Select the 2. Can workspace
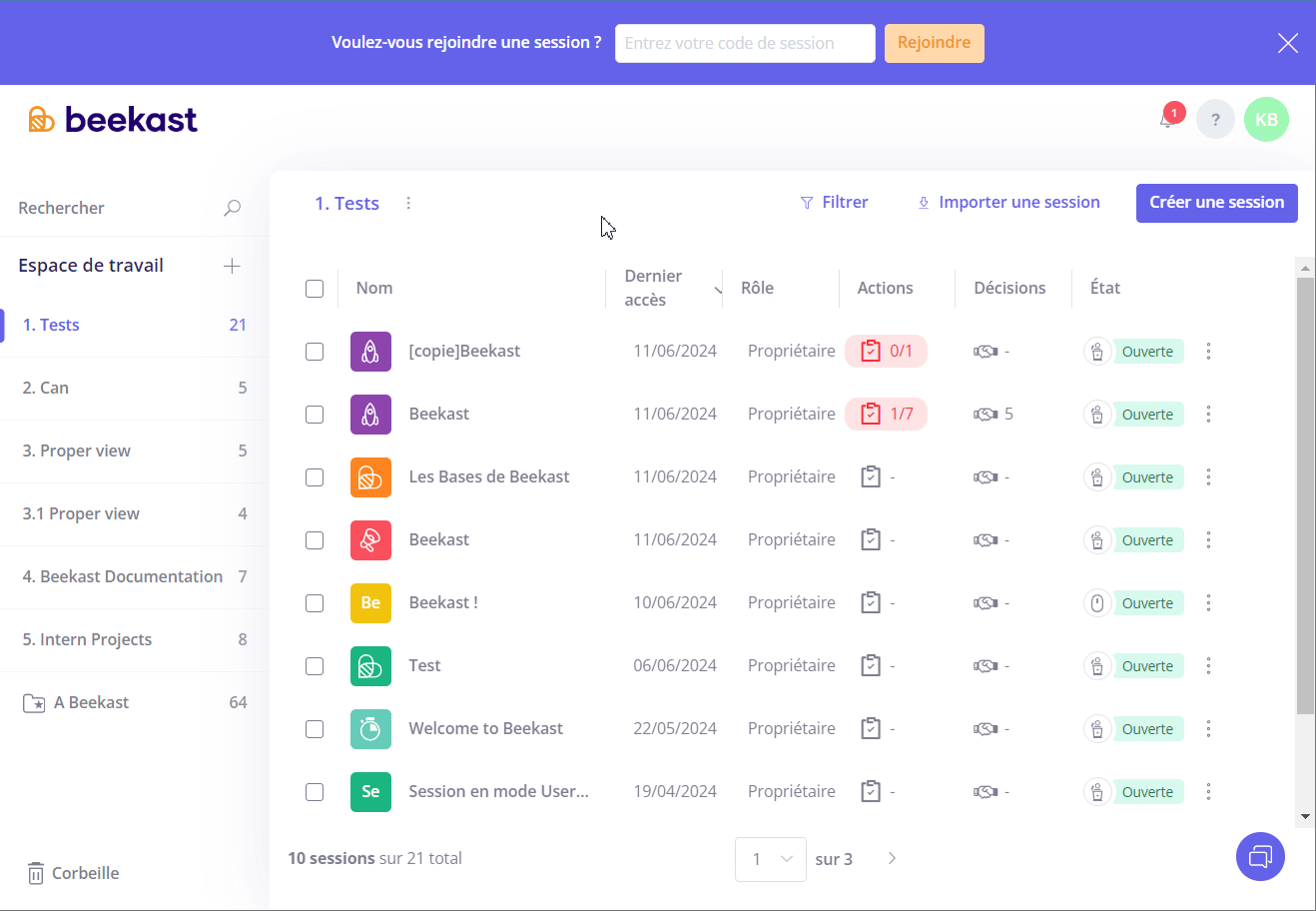The image size is (1316, 911). coord(135,389)
